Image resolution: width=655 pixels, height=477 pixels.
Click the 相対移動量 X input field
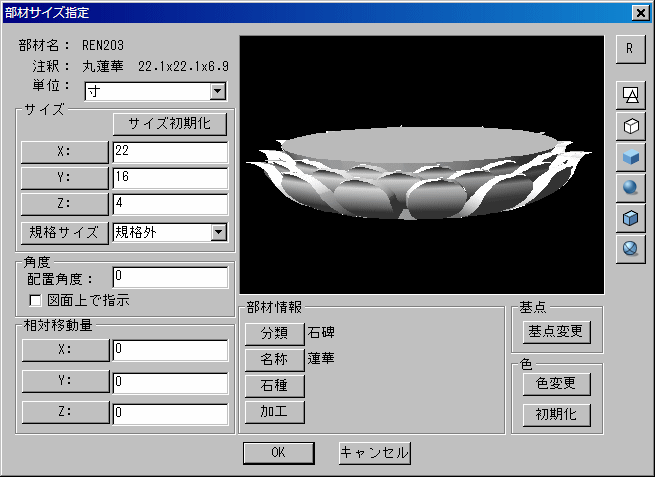pos(170,350)
